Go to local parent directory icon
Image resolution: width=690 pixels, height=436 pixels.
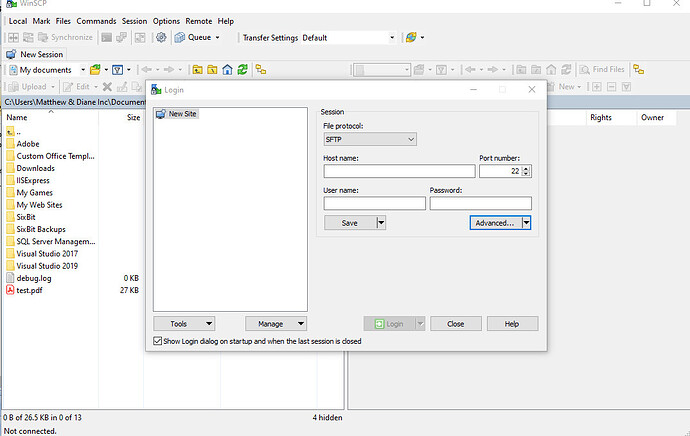coord(198,70)
